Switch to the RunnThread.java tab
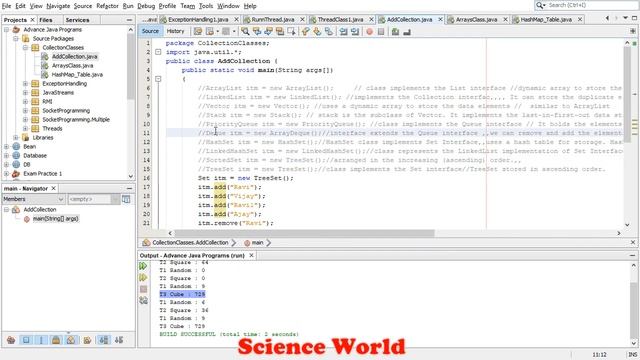The height and width of the screenshot is (360, 640). pyautogui.click(x=273, y=19)
